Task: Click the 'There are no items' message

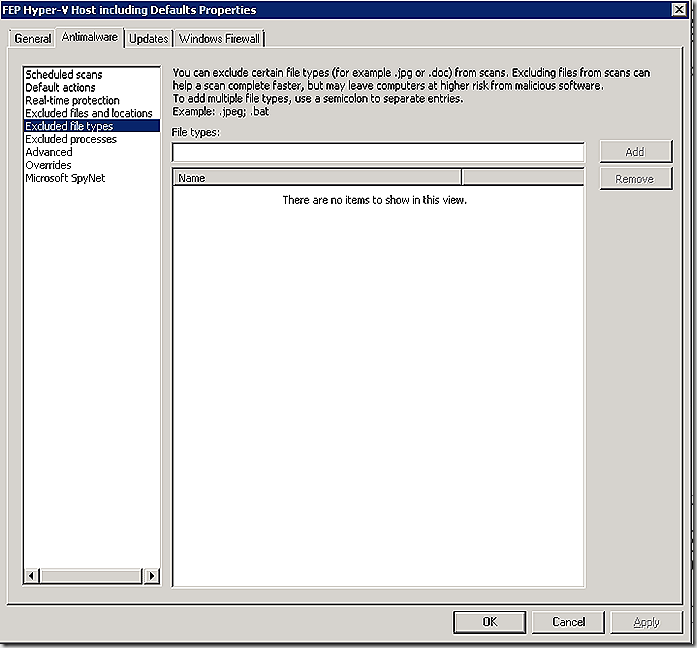Action: [x=375, y=200]
